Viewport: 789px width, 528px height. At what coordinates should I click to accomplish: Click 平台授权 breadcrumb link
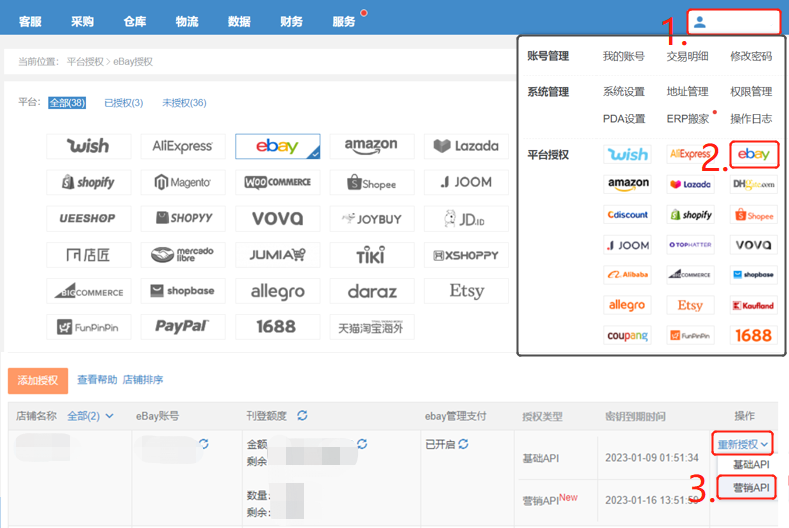(85, 62)
